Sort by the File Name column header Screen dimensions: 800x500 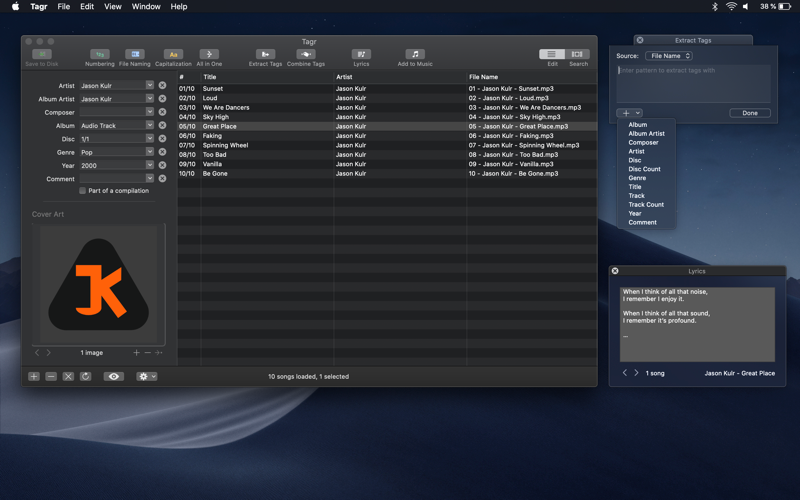tap(531, 77)
